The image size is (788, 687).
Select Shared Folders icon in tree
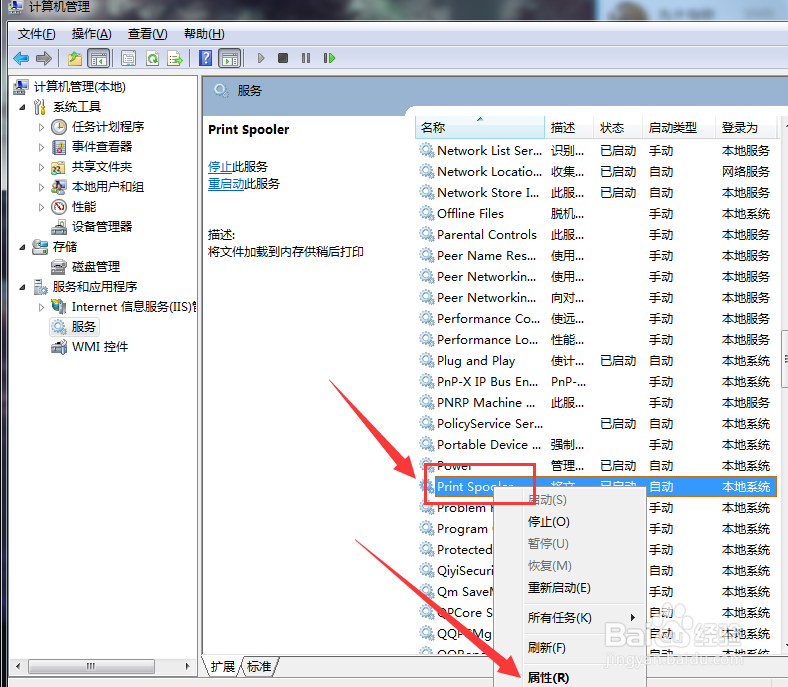[x=59, y=167]
